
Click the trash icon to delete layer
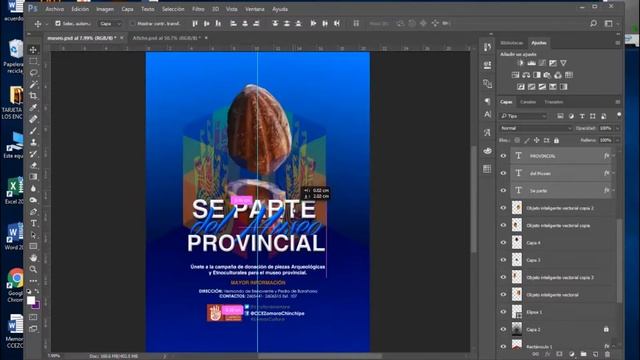pyautogui.click(x=607, y=354)
